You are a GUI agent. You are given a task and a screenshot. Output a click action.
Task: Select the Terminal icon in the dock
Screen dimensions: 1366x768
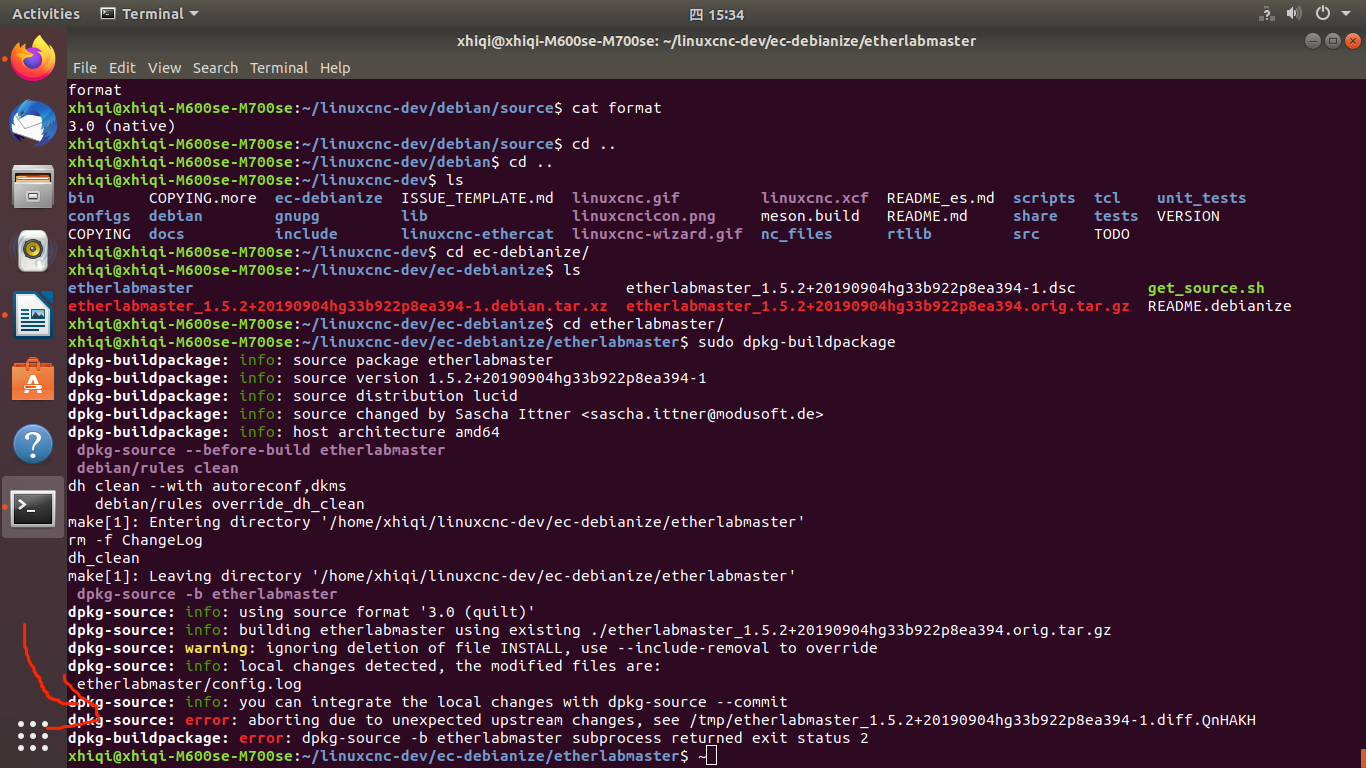point(33,507)
